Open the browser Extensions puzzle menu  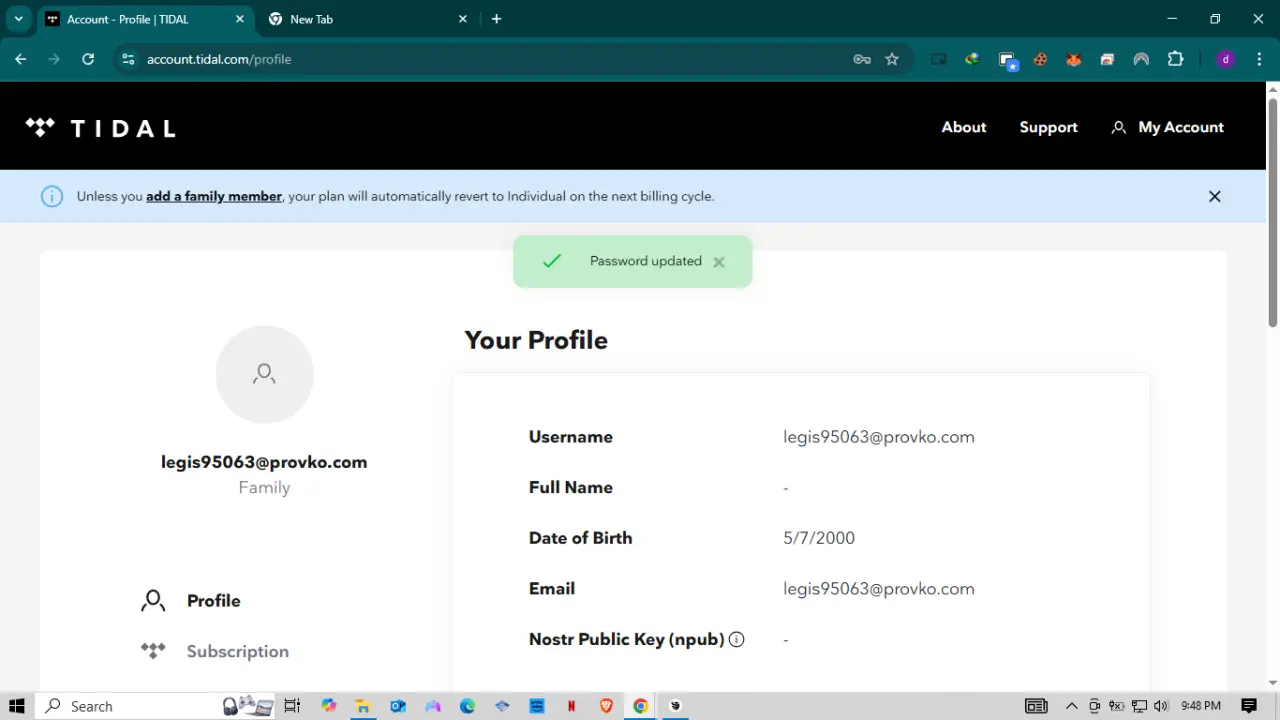click(x=1176, y=59)
